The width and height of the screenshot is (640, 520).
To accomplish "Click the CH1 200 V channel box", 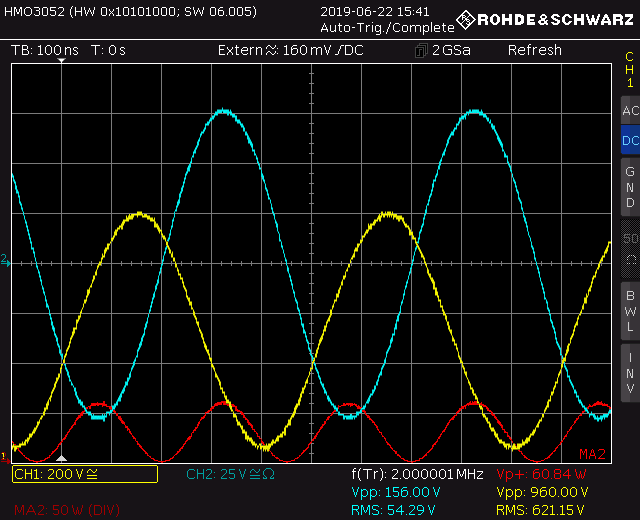I will [84, 474].
